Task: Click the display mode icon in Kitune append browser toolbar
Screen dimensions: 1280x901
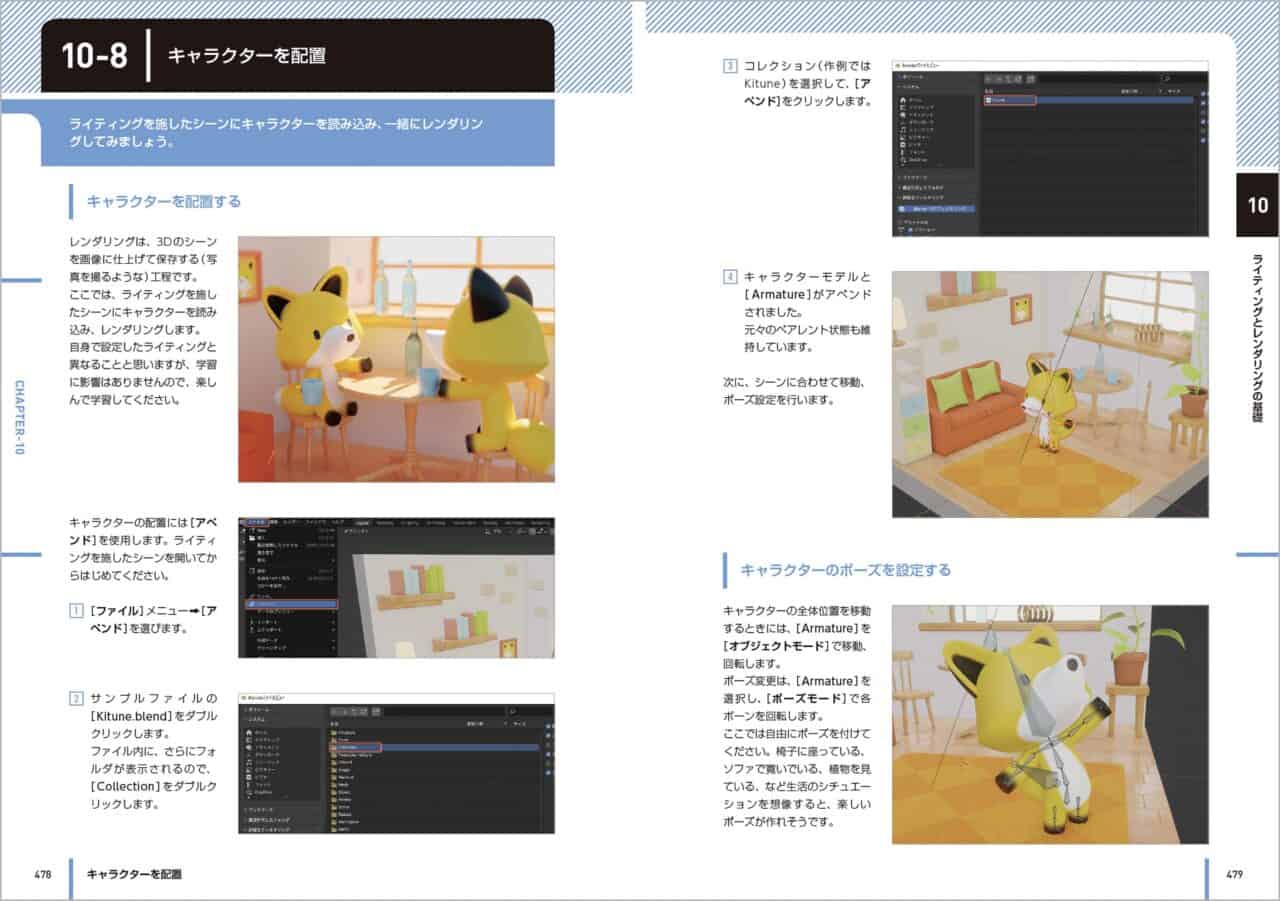Action: point(1031,79)
